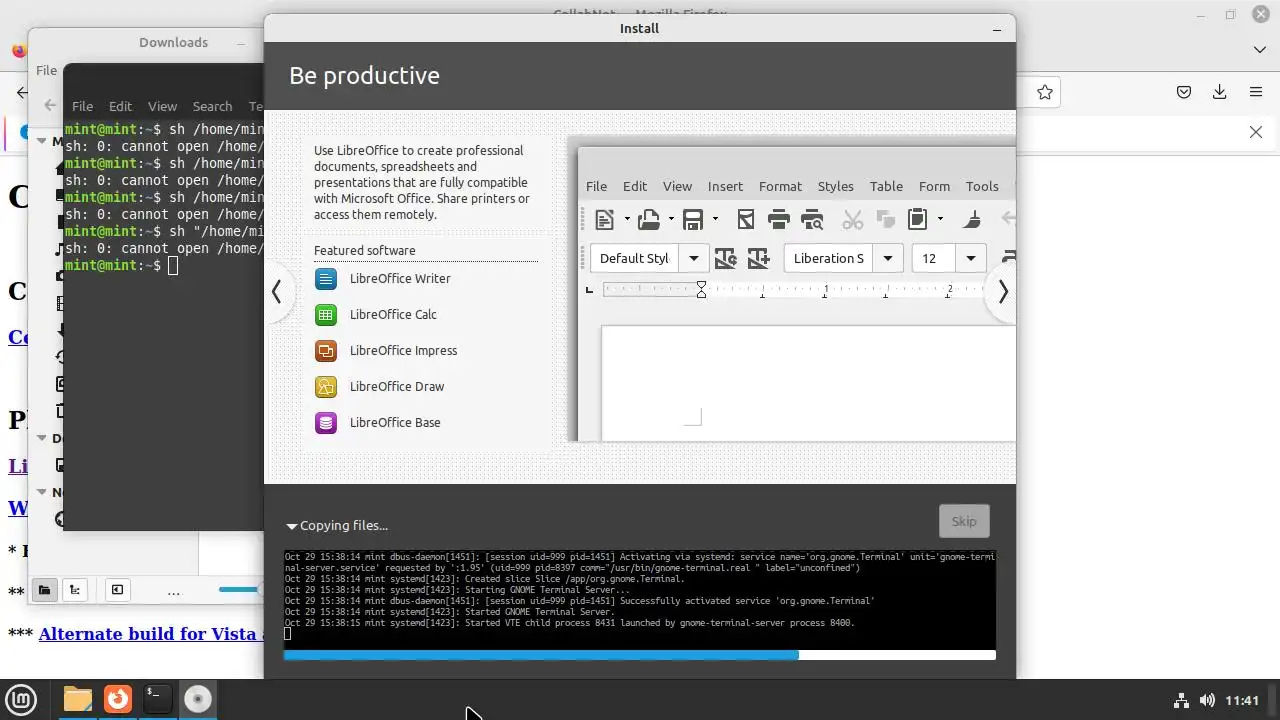Click the Alternate build for Vista link
Image resolution: width=1280 pixels, height=720 pixels.
(x=151, y=634)
